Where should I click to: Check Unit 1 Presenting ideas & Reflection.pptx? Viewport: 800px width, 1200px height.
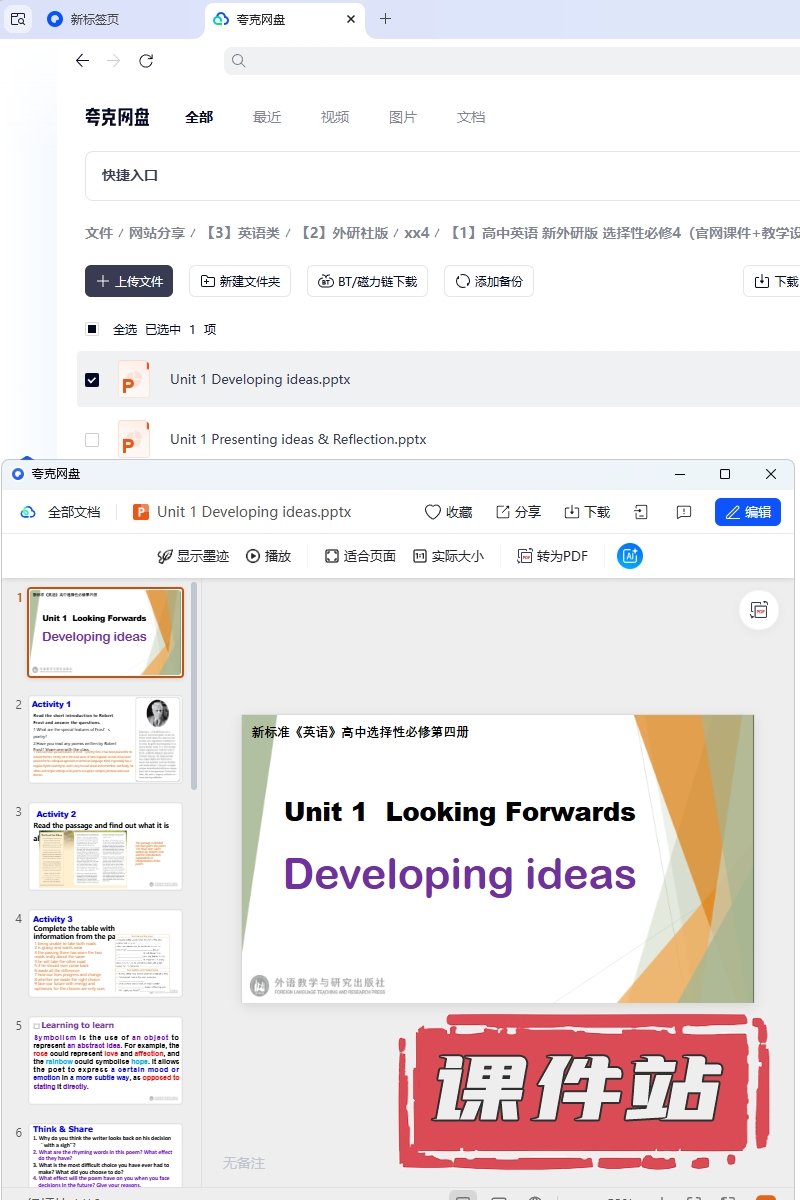tap(92, 440)
